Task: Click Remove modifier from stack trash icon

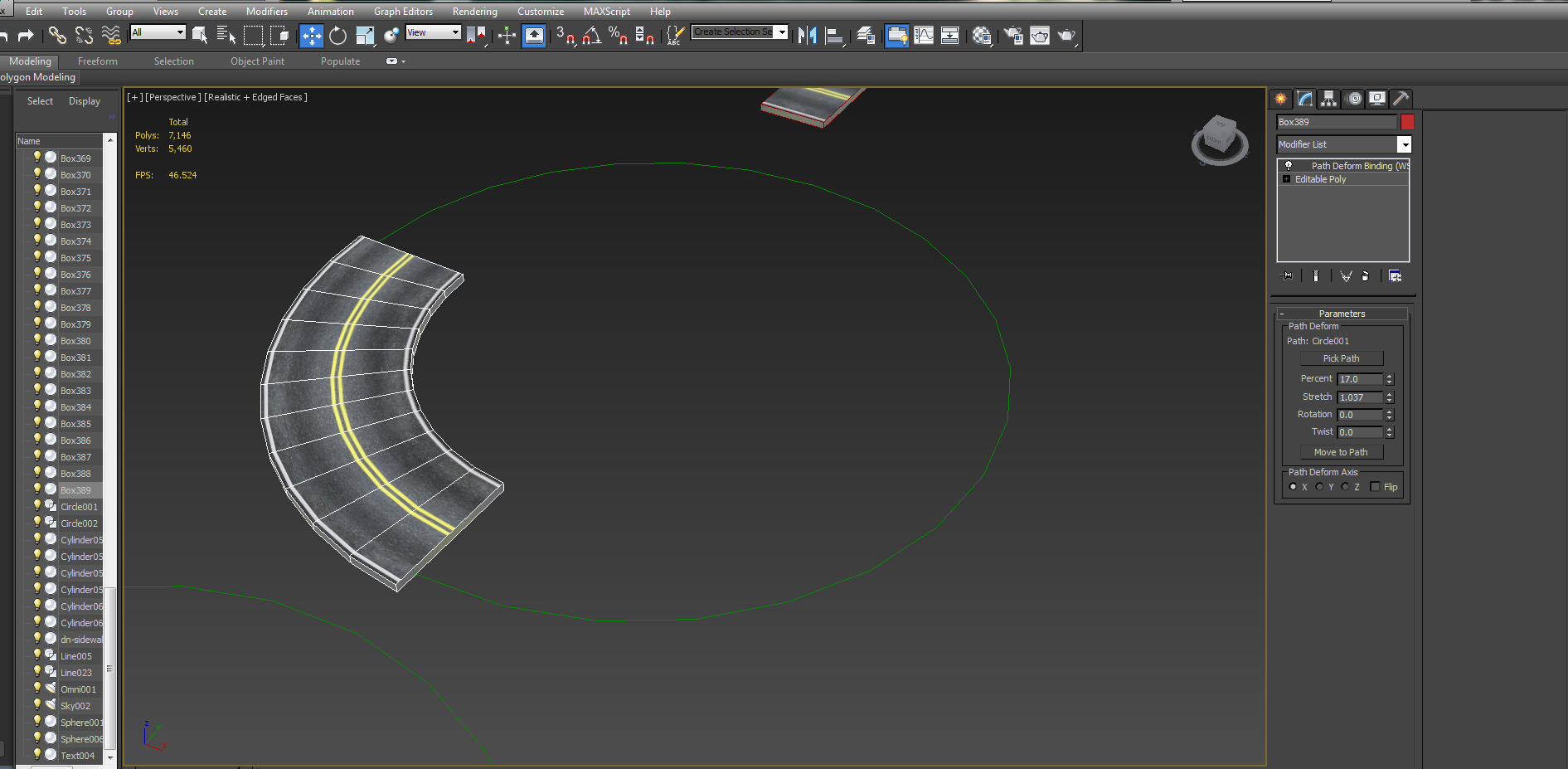Action: coord(1365,276)
